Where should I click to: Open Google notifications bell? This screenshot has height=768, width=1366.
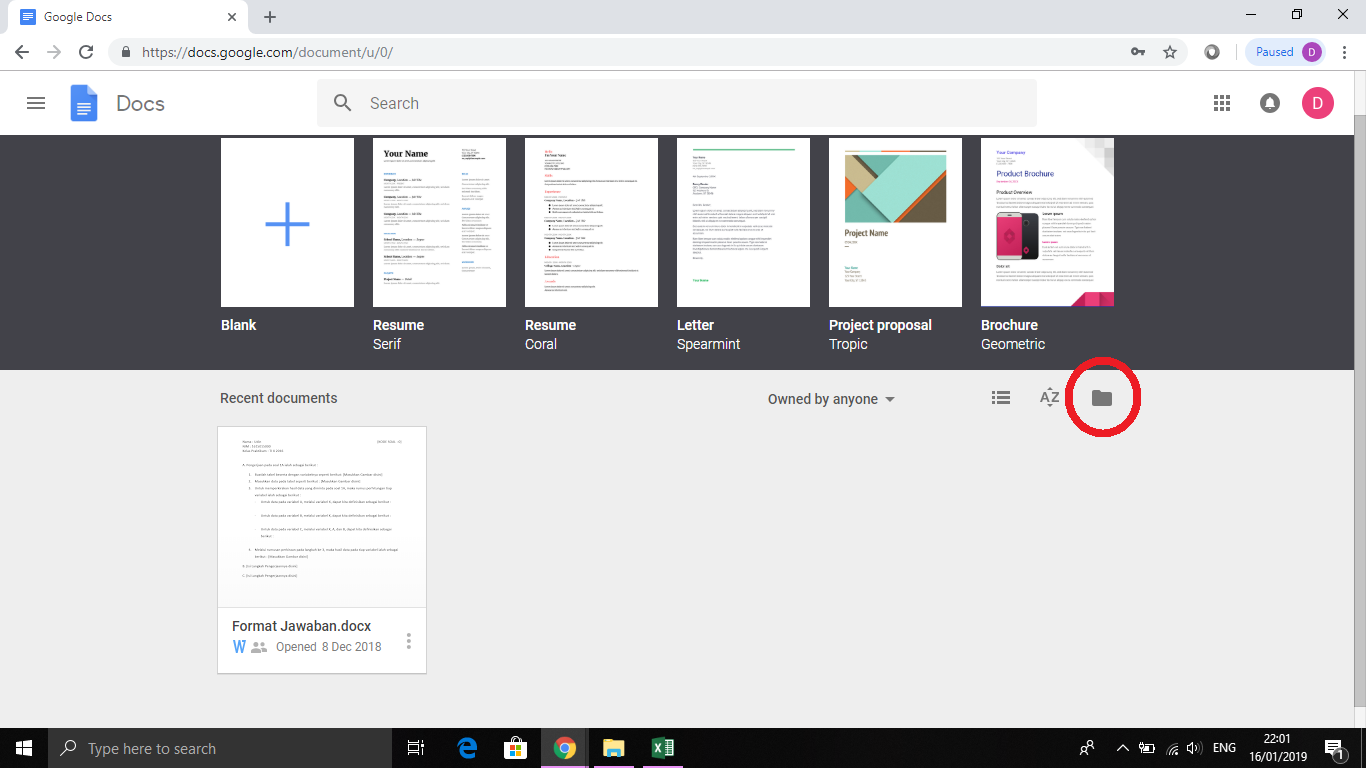pyautogui.click(x=1270, y=103)
